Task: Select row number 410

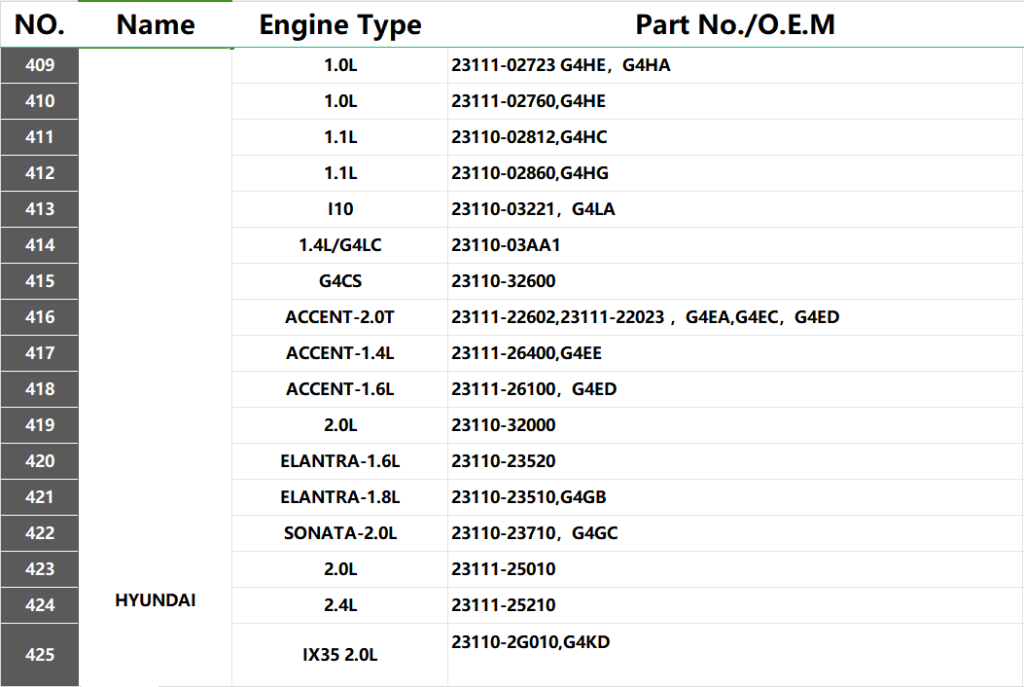Action: (x=40, y=101)
